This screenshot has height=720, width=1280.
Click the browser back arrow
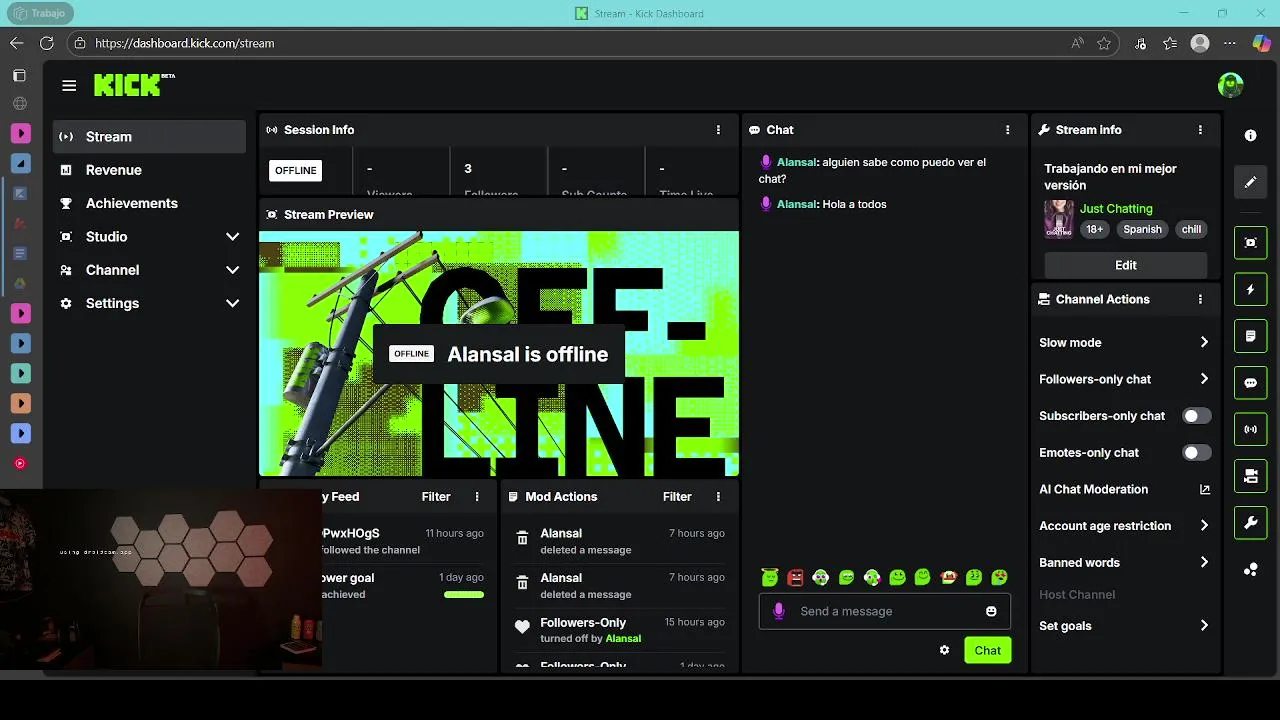click(16, 43)
